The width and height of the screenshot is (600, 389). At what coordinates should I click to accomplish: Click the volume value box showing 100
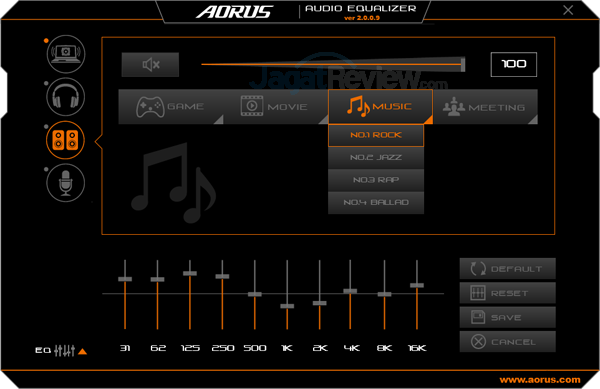(x=514, y=64)
